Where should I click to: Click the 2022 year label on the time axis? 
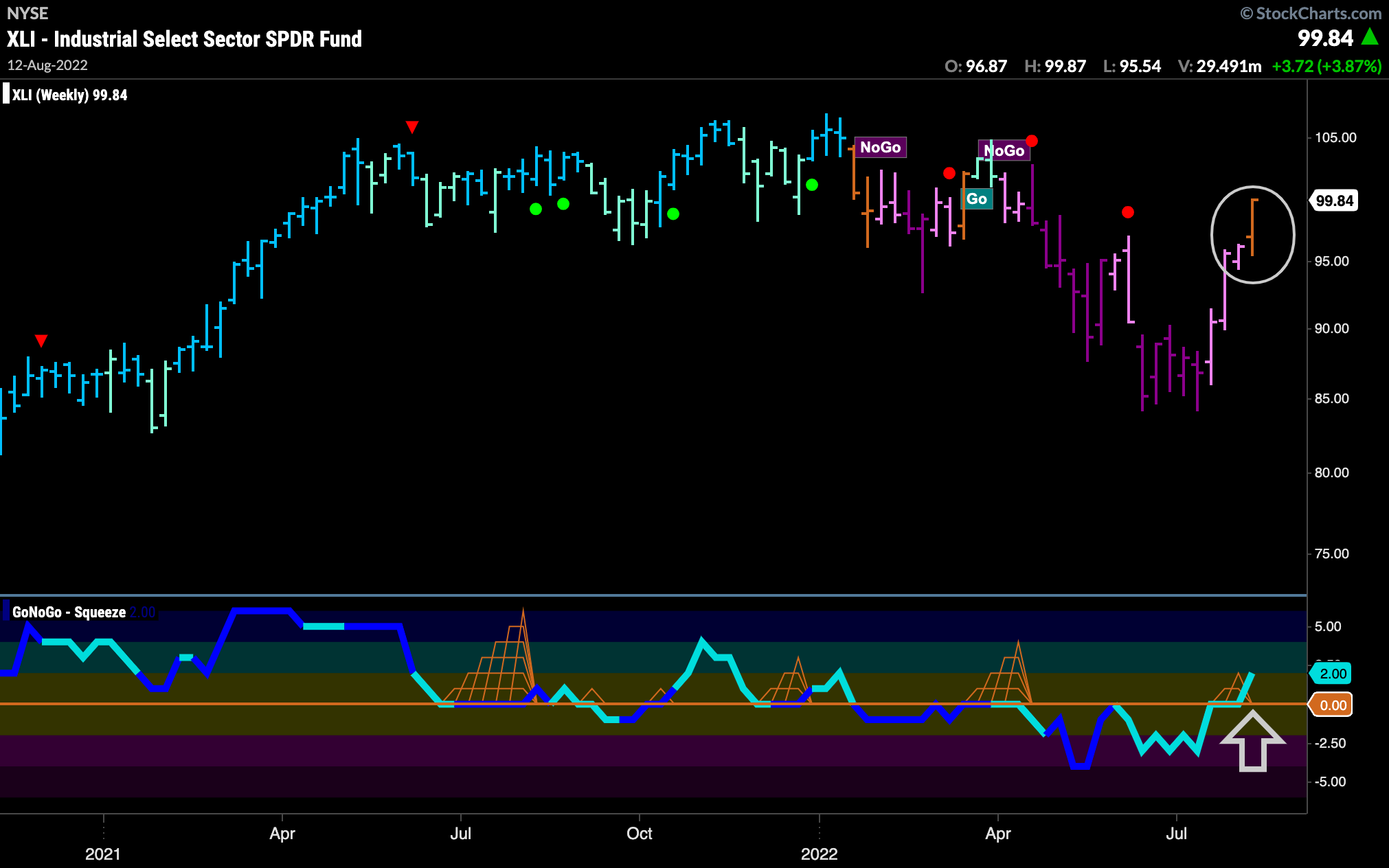(819, 854)
